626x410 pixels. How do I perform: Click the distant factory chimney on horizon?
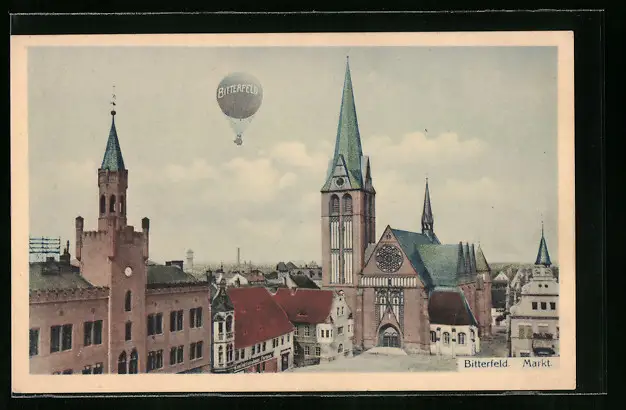[238, 256]
